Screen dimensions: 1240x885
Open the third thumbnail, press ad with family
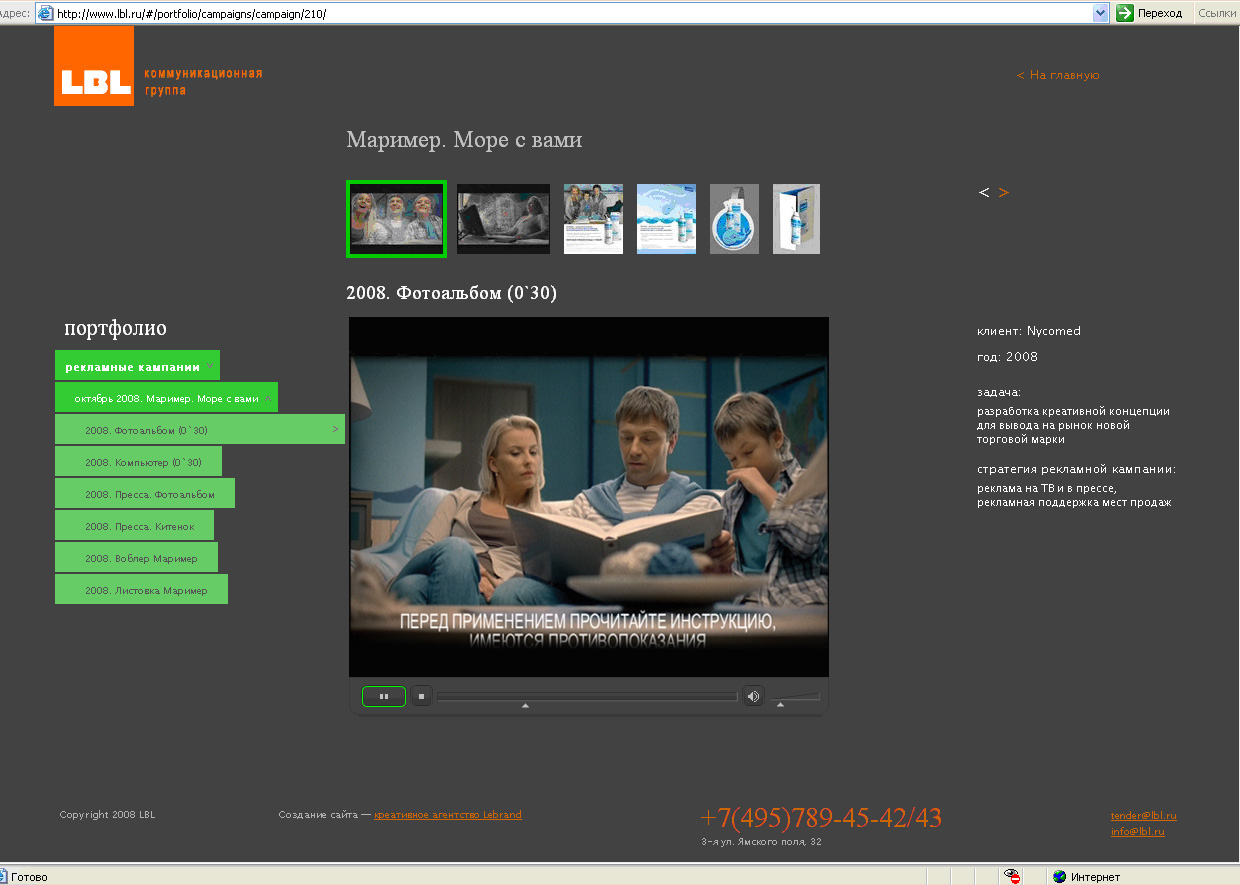[593, 218]
